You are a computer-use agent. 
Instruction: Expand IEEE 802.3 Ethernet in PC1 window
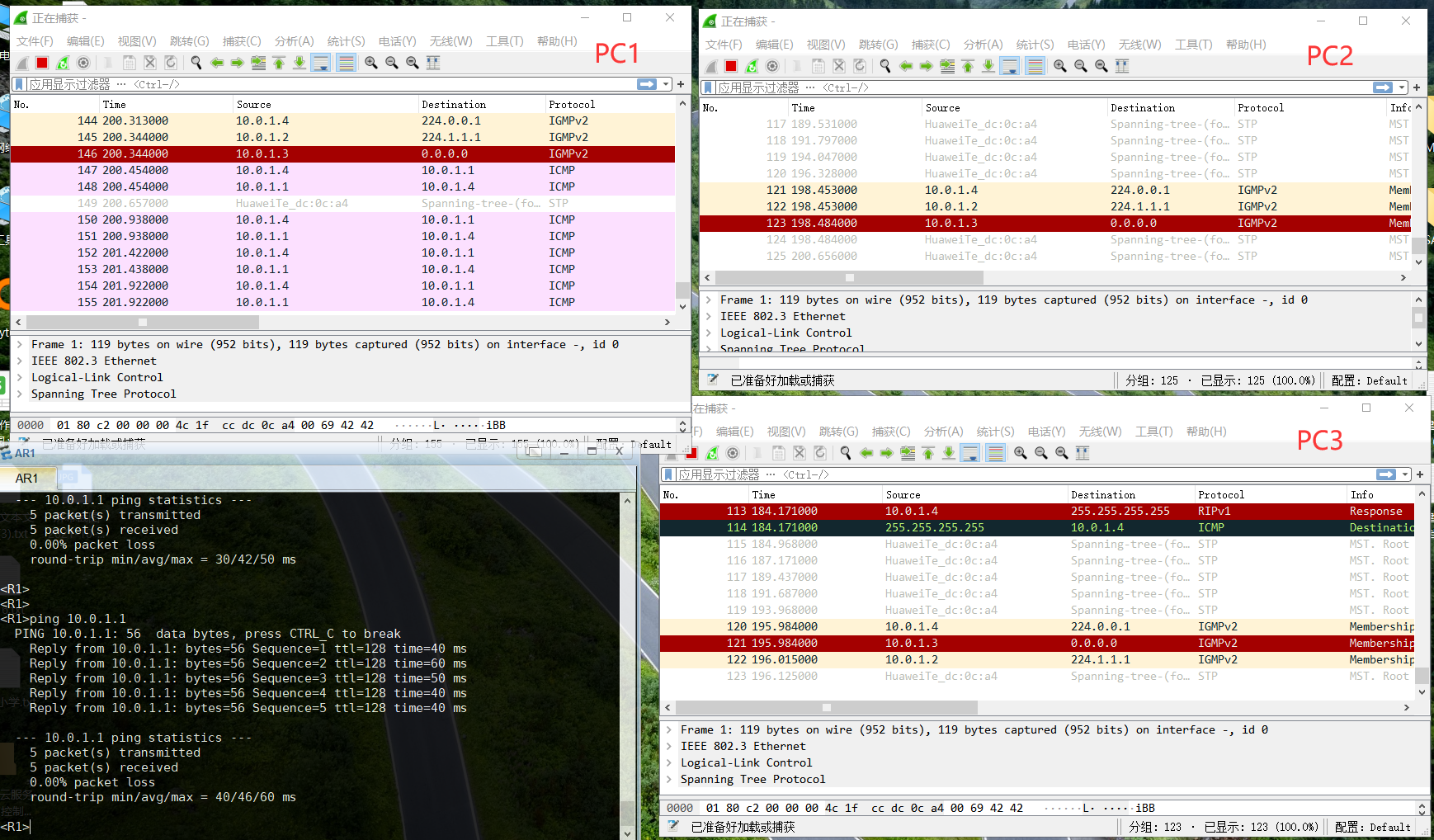(x=20, y=361)
